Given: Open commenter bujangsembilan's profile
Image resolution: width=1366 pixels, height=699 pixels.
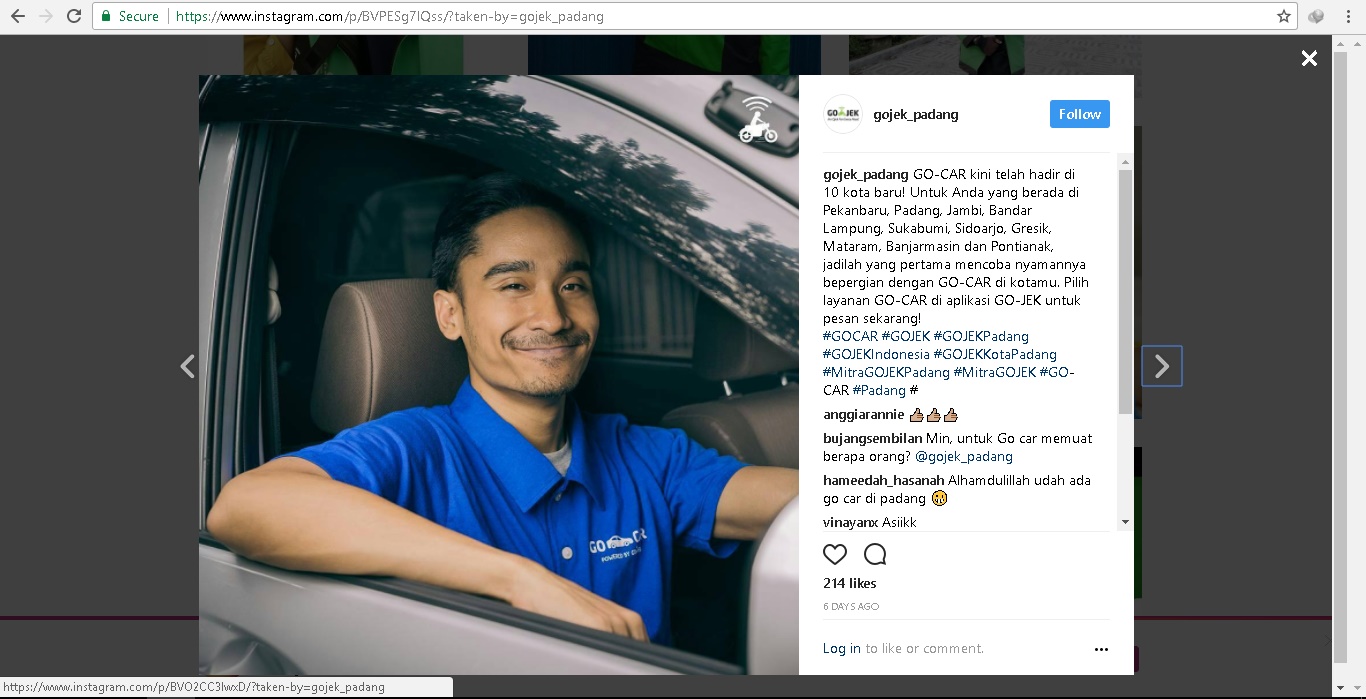Looking at the screenshot, I should (874, 438).
